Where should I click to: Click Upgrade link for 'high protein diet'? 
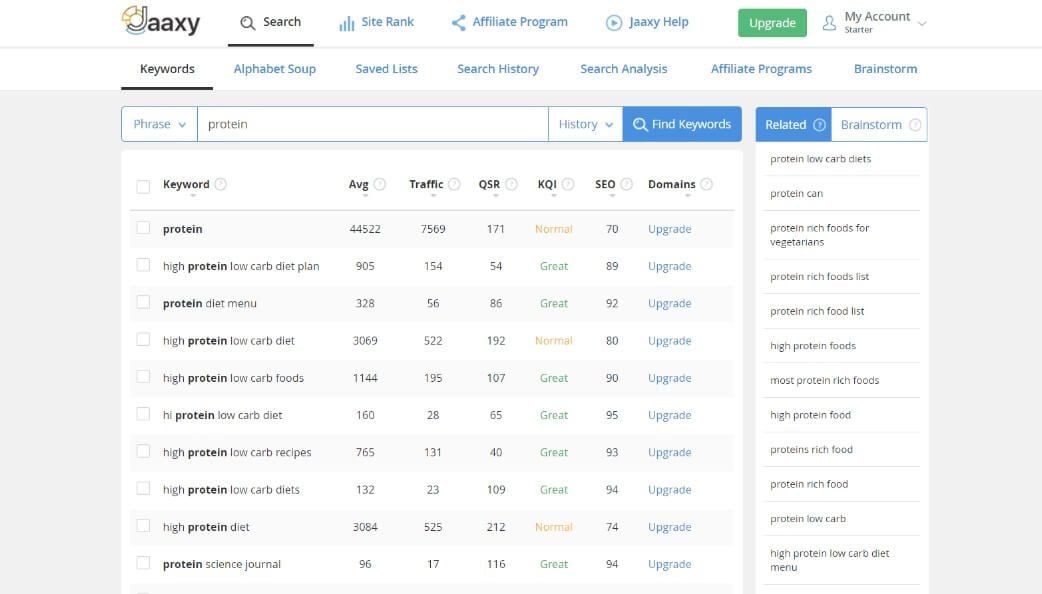click(669, 527)
